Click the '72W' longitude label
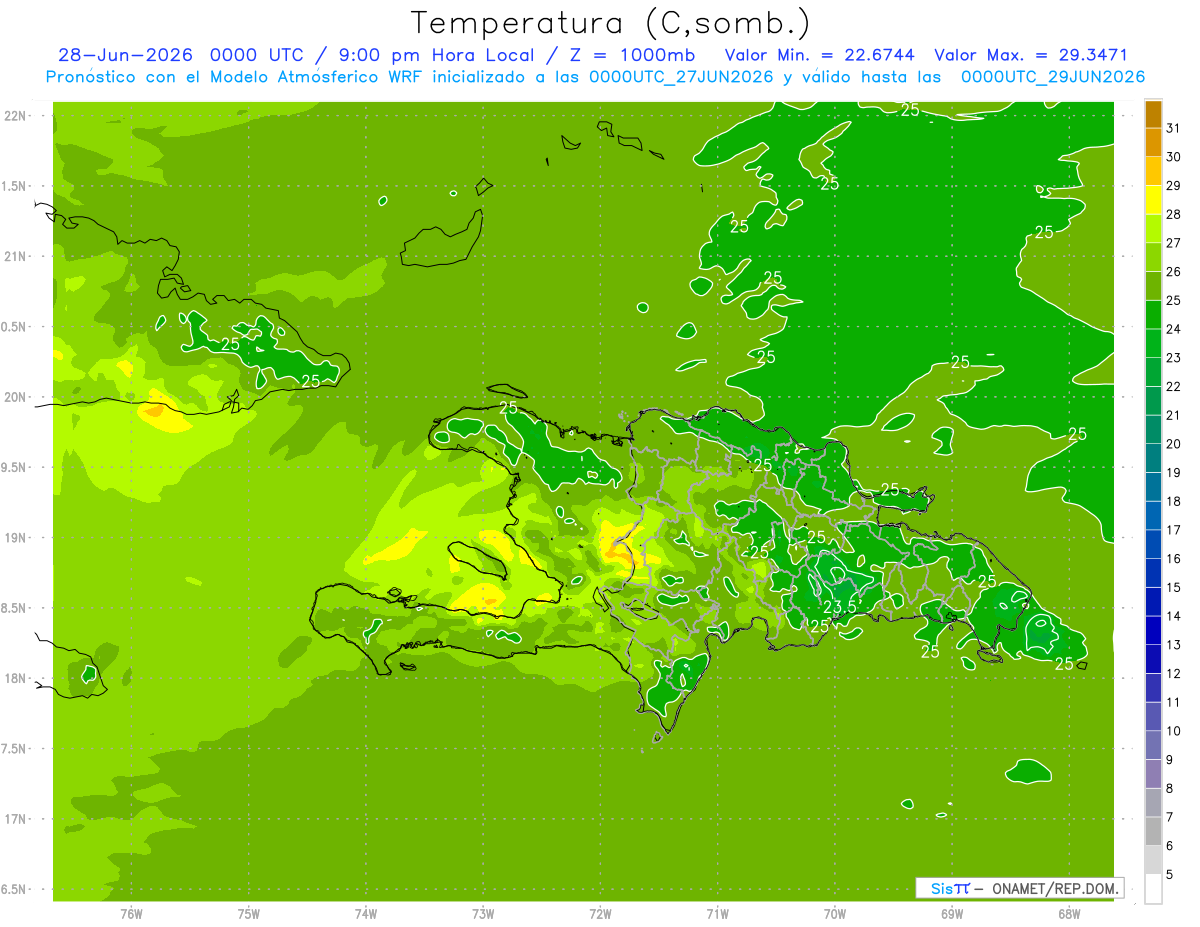The image size is (1200, 927). click(x=600, y=913)
